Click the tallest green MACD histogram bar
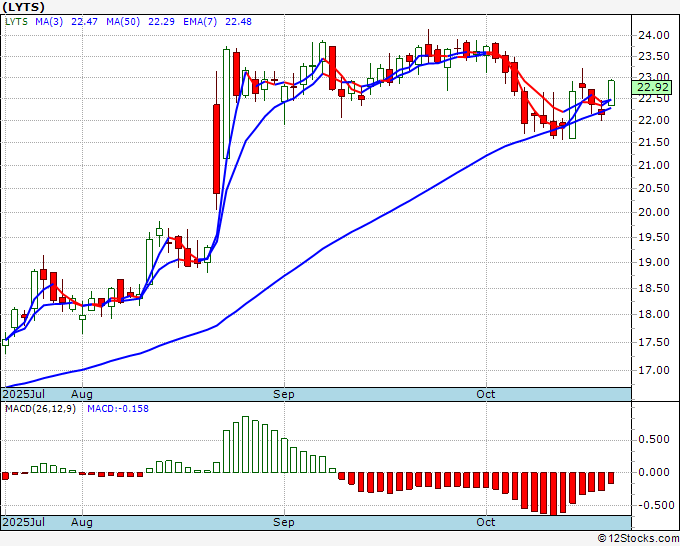Screen dimensions: 680x546 click(245, 445)
